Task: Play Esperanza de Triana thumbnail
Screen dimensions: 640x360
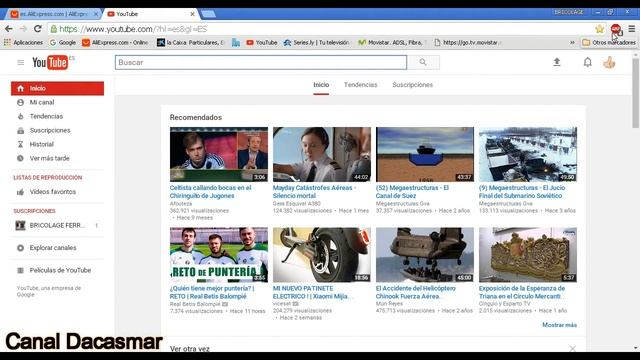Action: tap(528, 255)
